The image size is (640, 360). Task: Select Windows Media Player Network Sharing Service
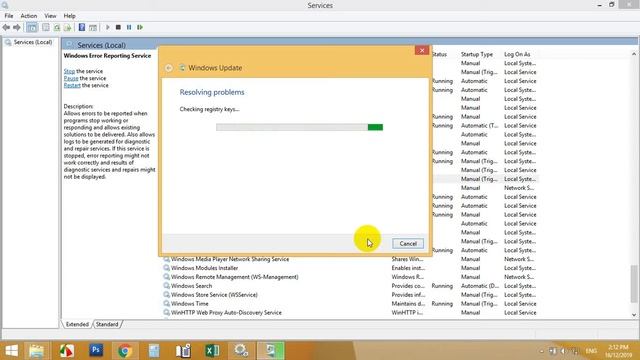230,259
